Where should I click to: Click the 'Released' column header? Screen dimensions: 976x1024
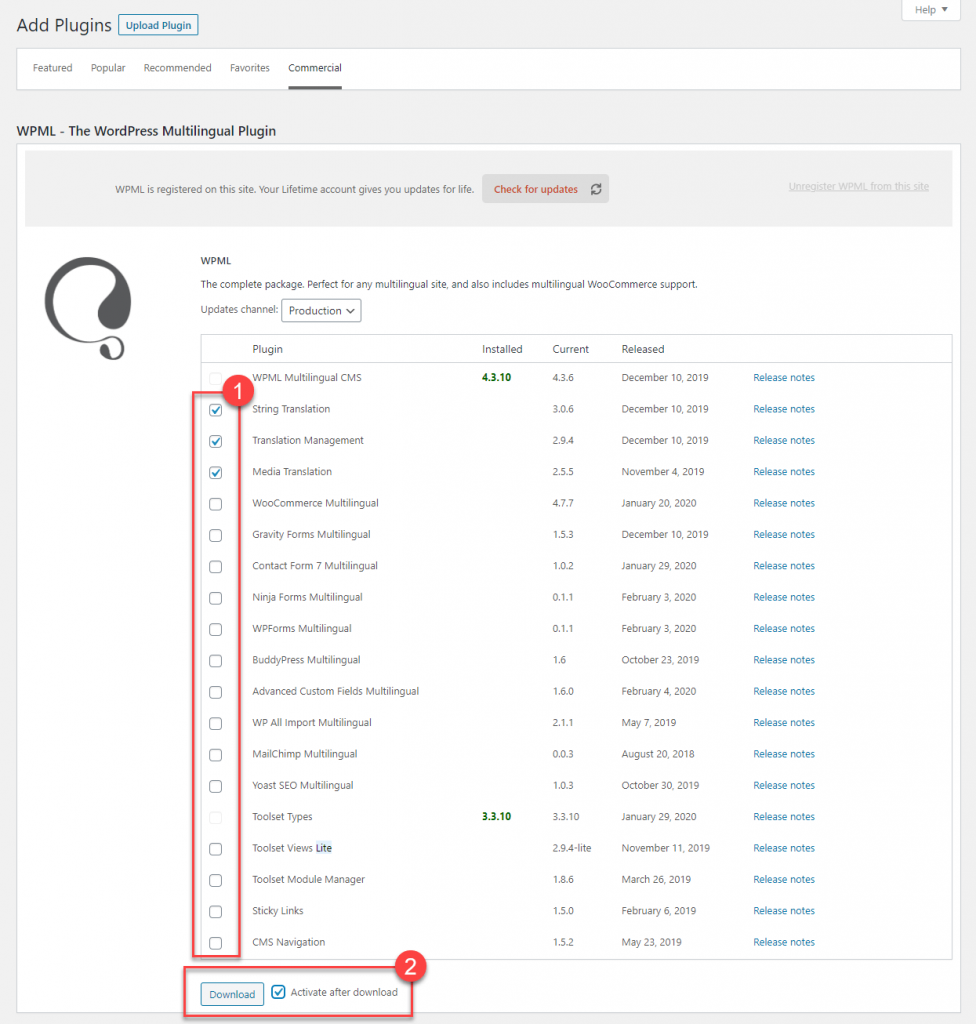click(x=643, y=349)
